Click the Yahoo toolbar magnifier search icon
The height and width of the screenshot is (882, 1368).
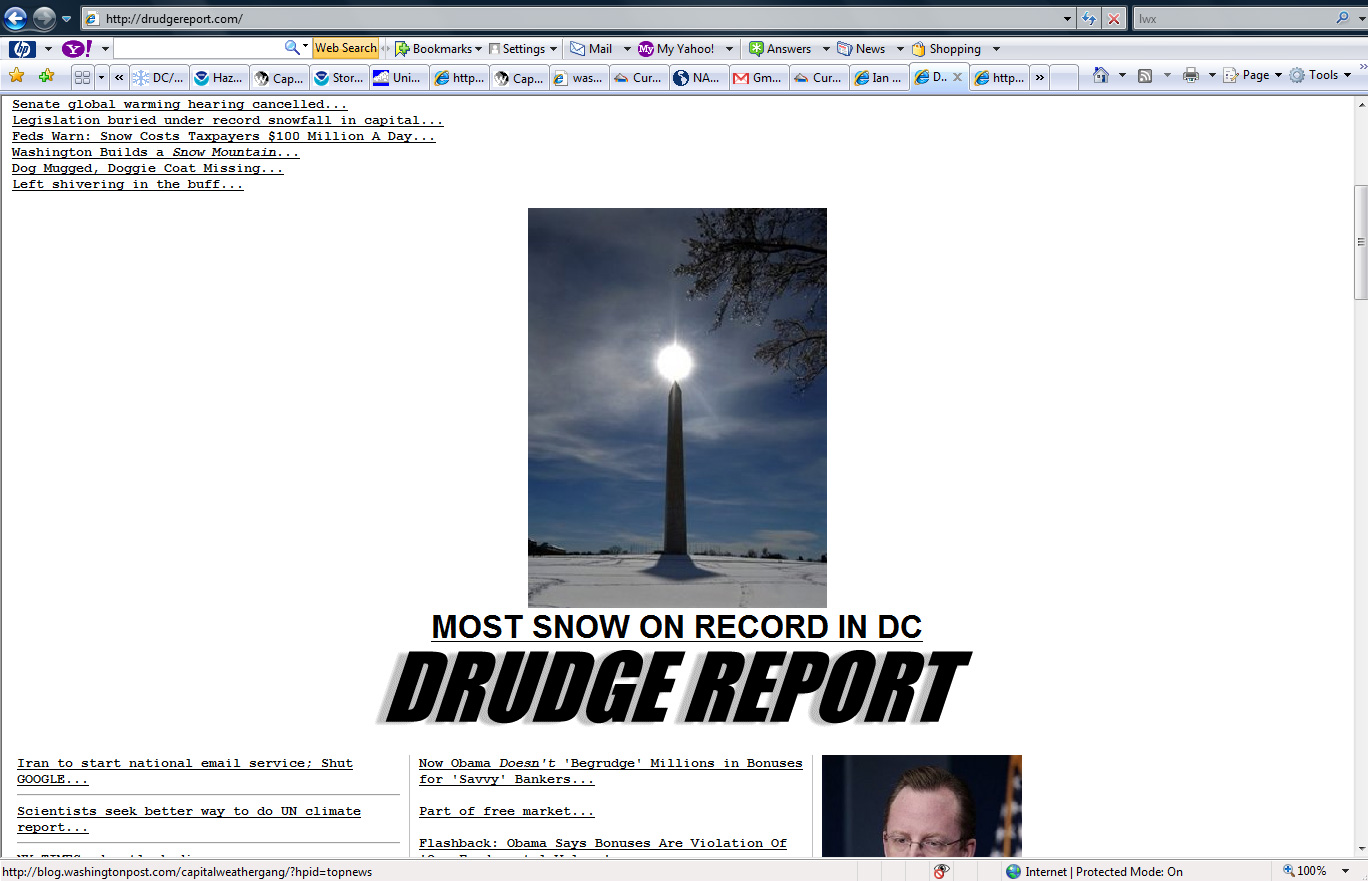pos(292,48)
